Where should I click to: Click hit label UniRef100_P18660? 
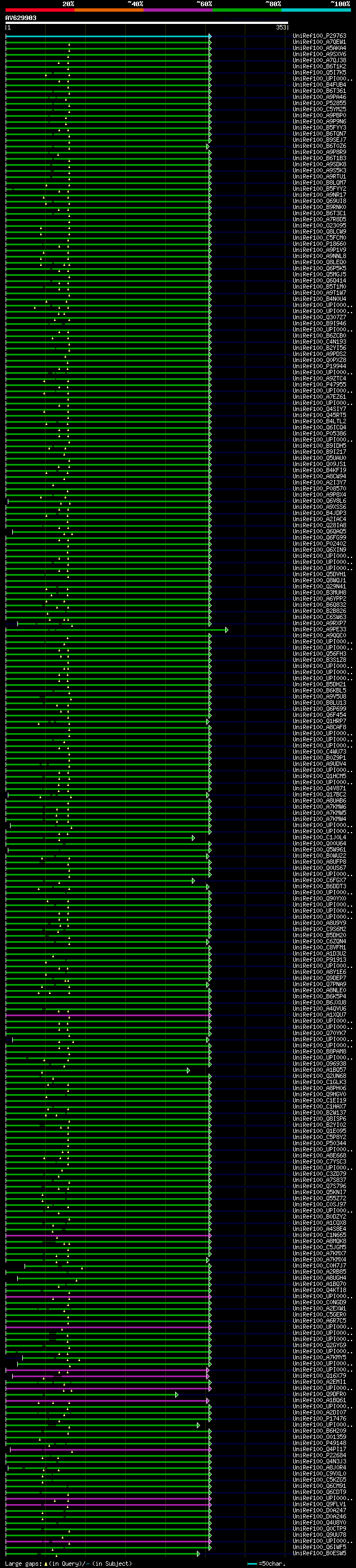click(x=319, y=244)
